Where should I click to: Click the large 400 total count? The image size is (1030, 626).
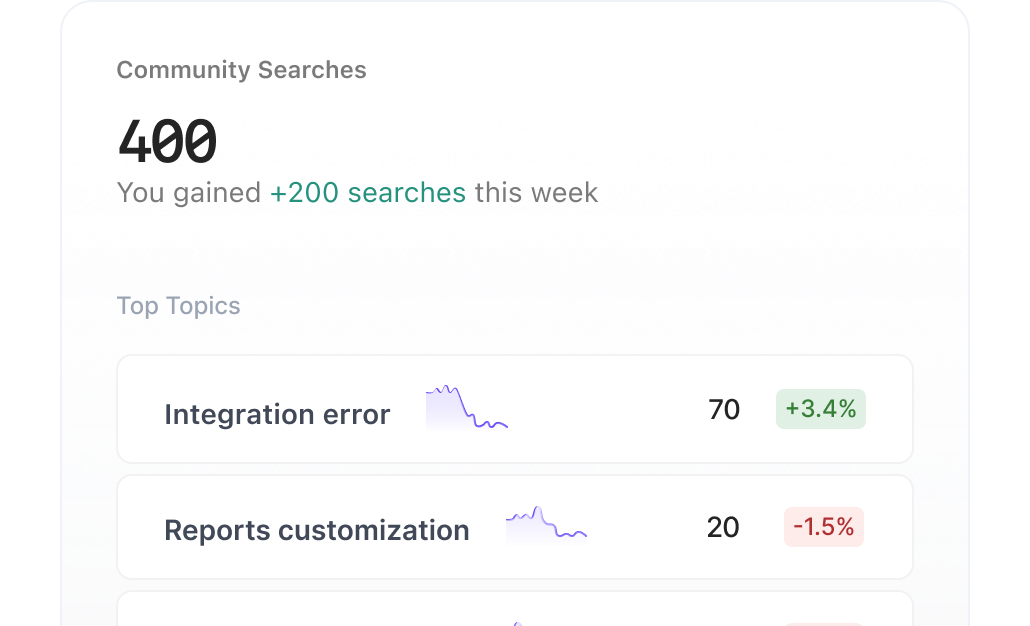pos(167,142)
